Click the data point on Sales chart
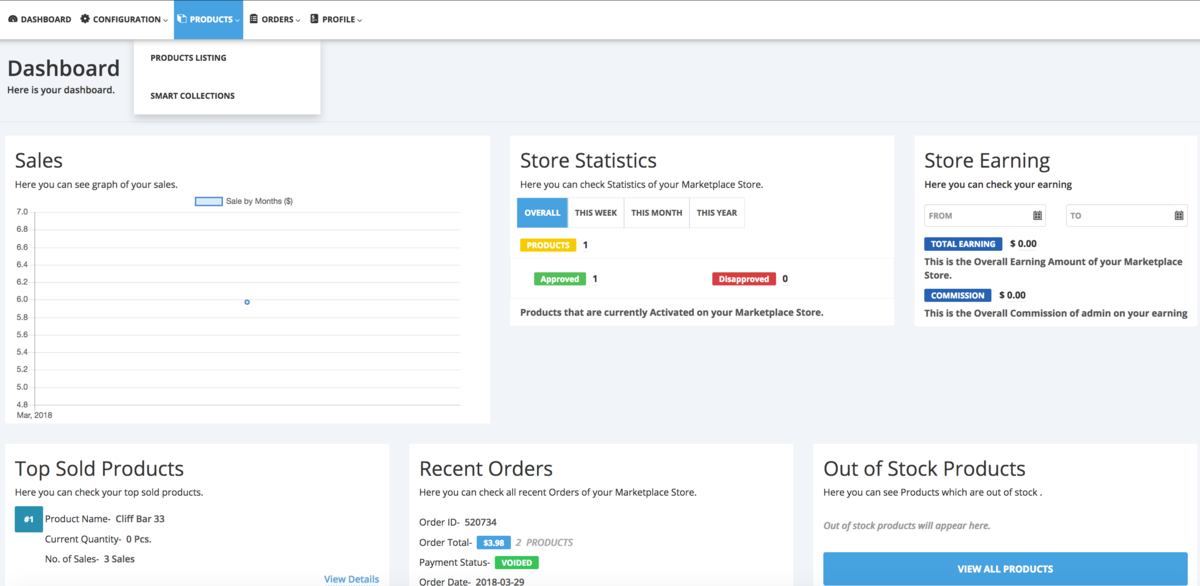 coord(247,302)
